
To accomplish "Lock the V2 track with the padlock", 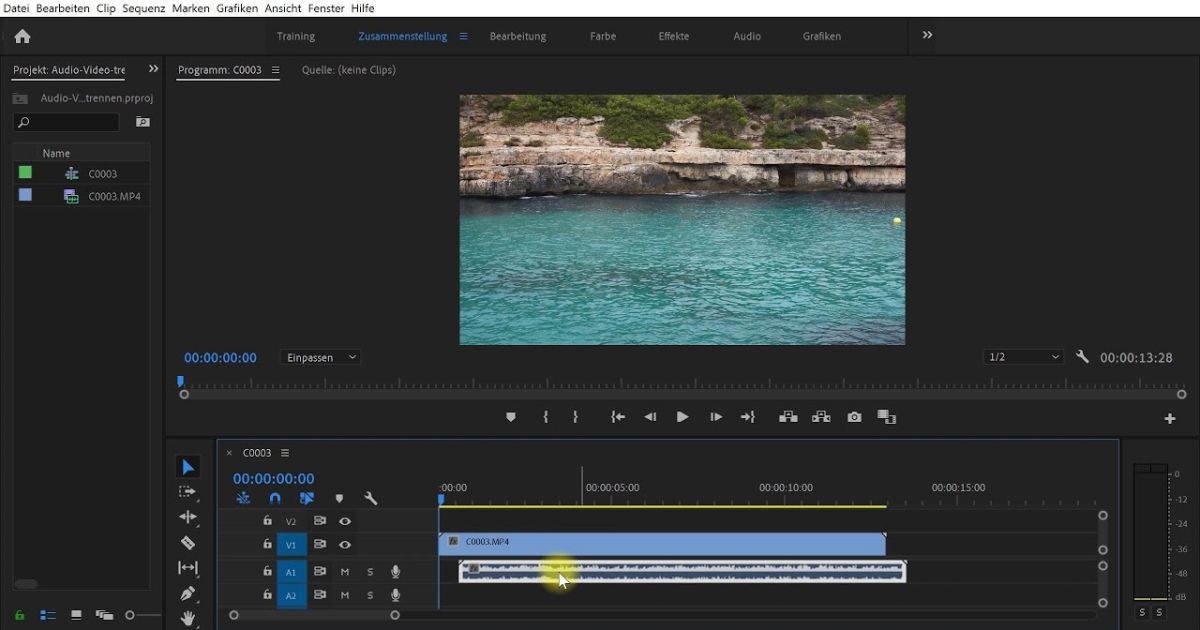I will point(266,520).
